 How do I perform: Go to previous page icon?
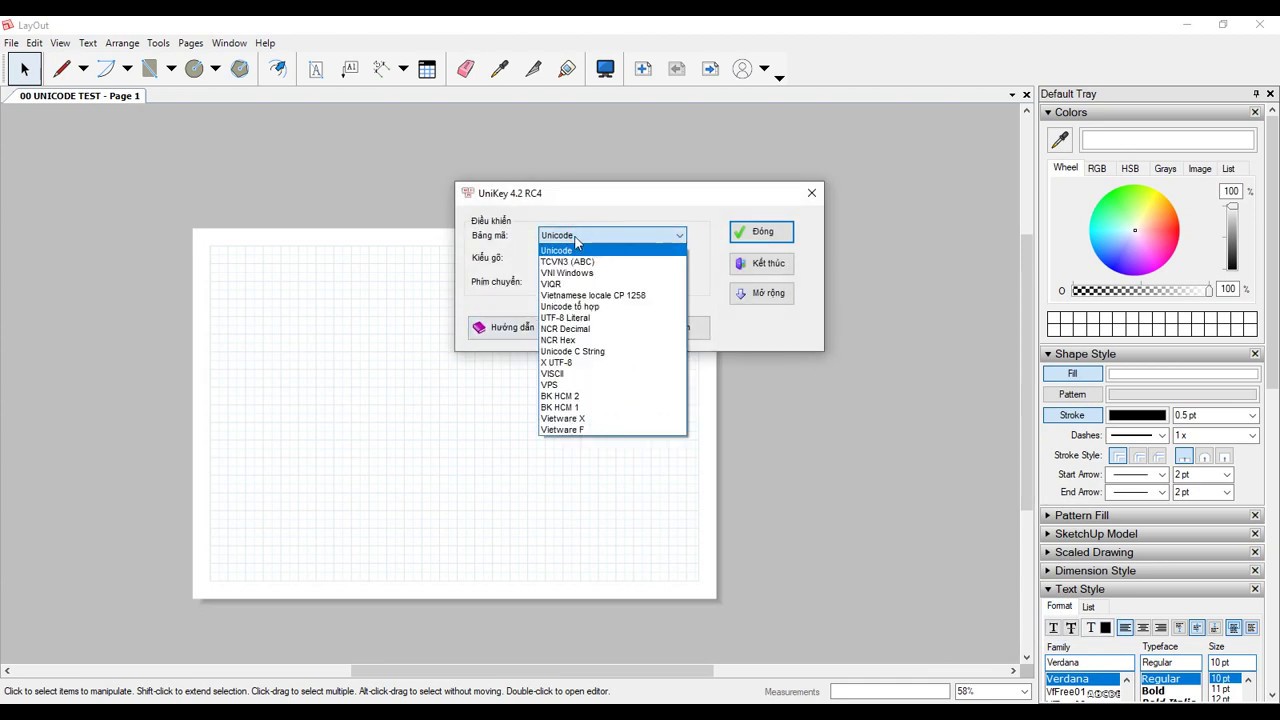[x=677, y=69]
